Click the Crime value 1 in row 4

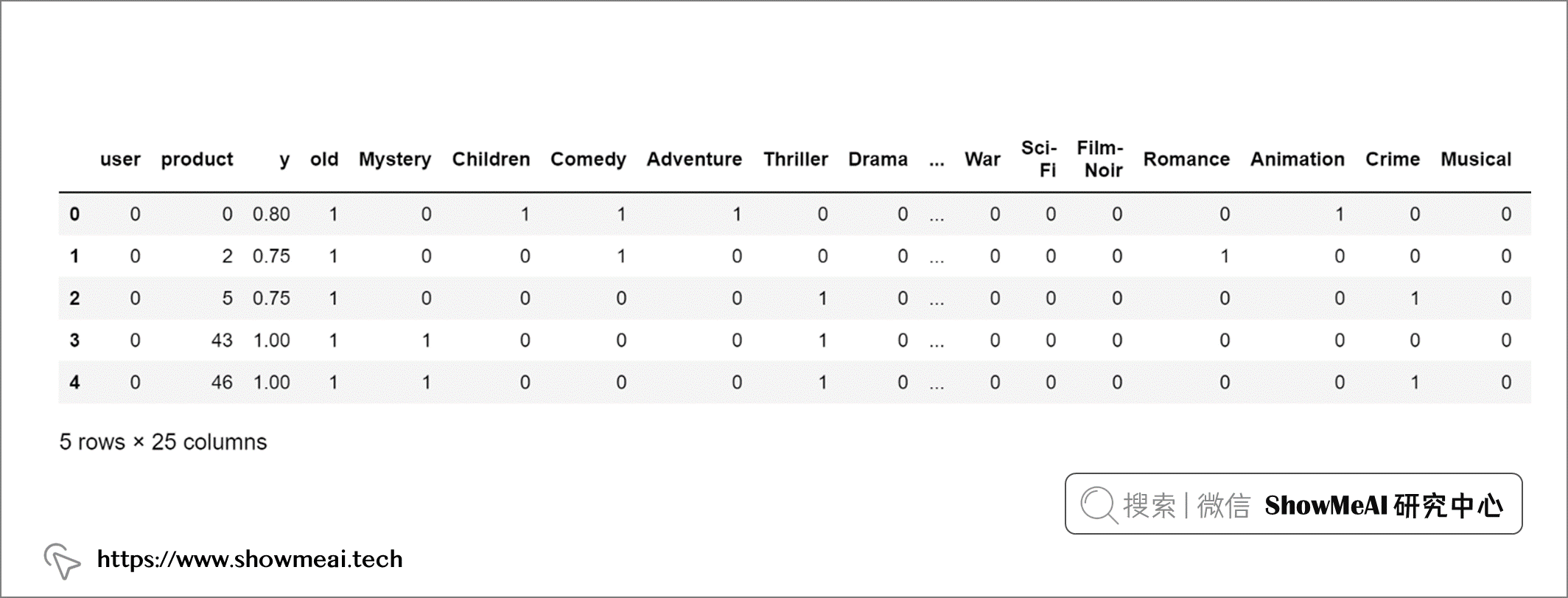pos(1415,383)
